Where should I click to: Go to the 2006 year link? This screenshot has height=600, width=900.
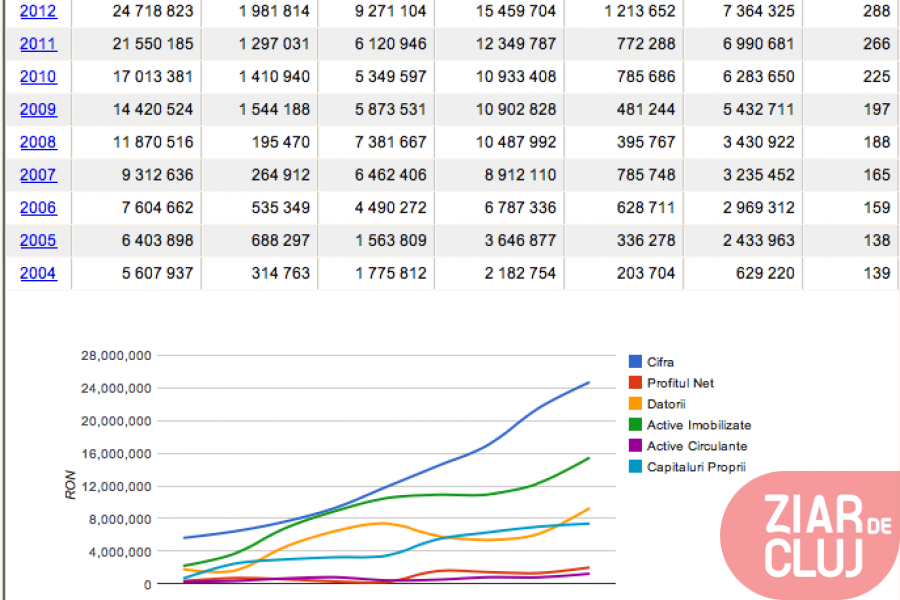pos(38,208)
